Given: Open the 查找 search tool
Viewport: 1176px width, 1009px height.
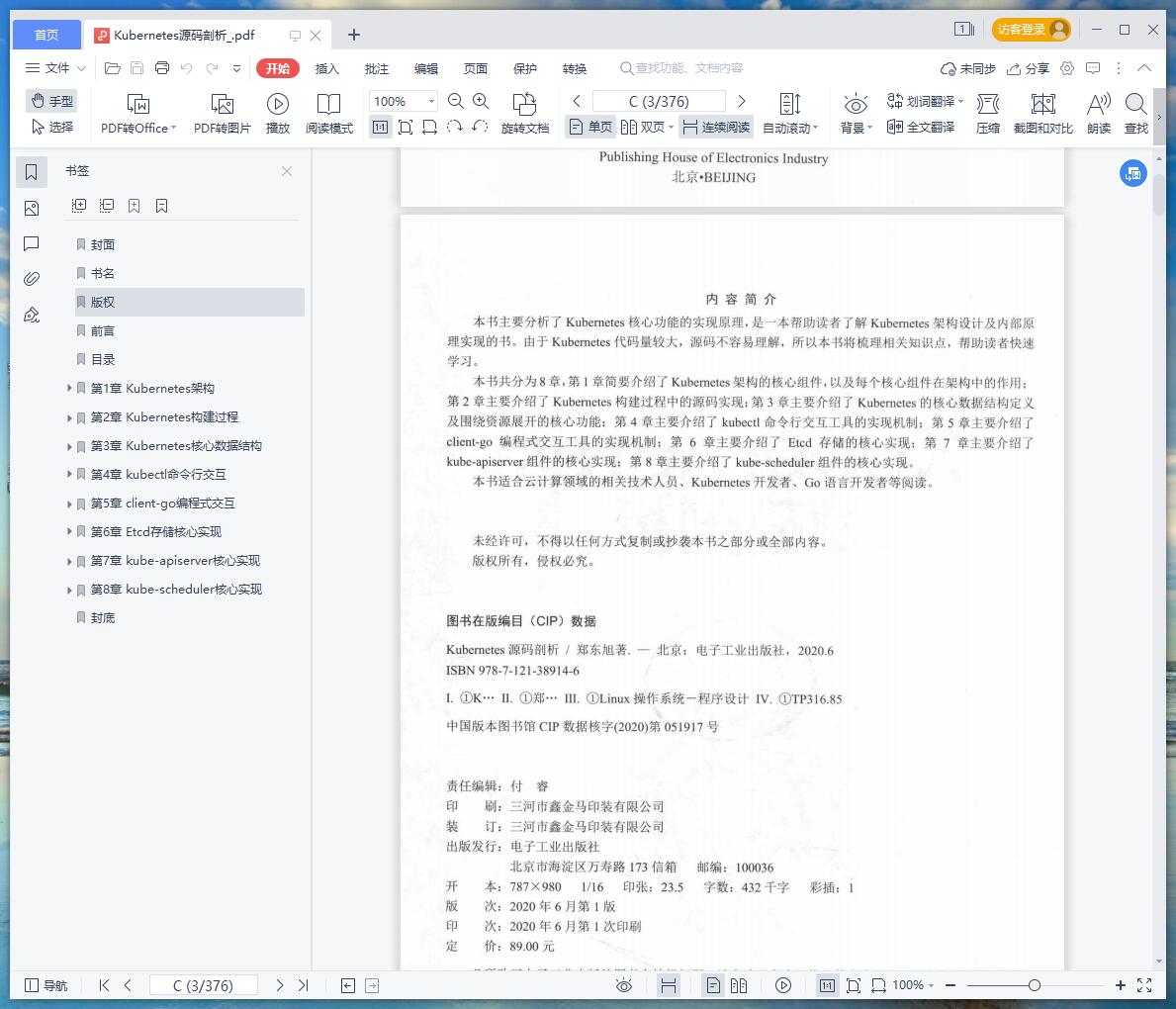Looking at the screenshot, I should point(1136,114).
